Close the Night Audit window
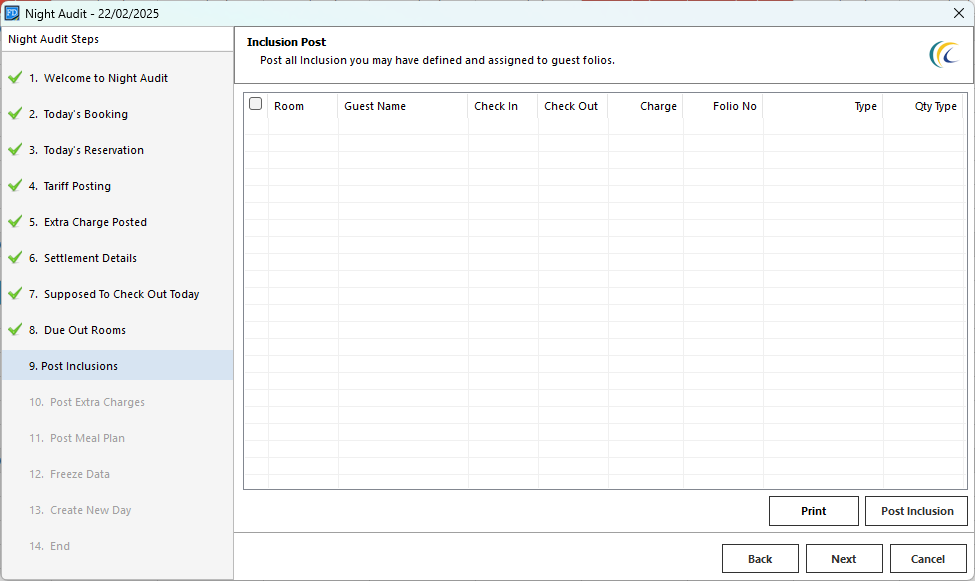The width and height of the screenshot is (975, 581). pos(958,13)
